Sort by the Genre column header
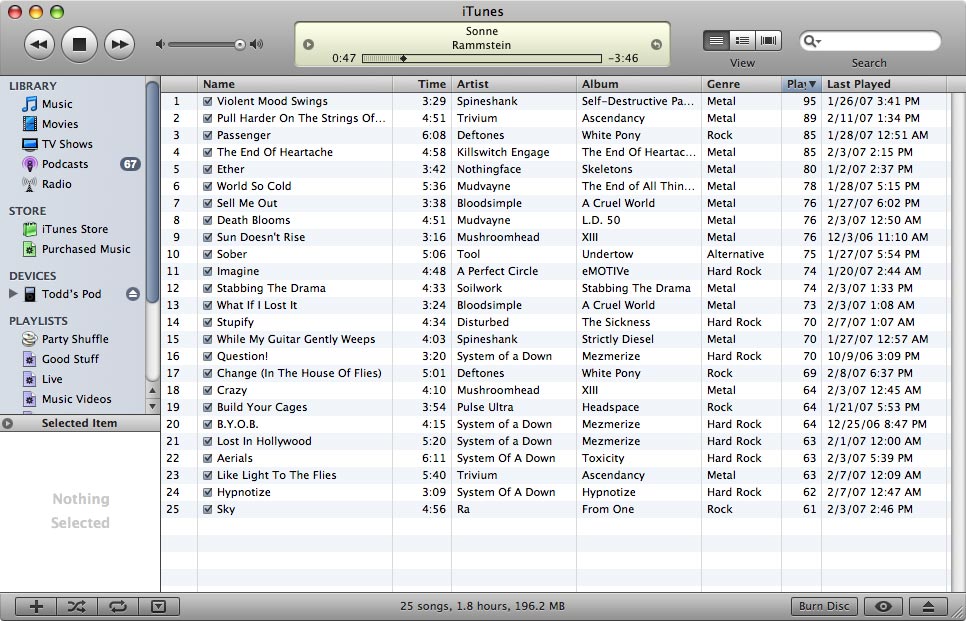Screen dimensions: 966x621 pyautogui.click(x=741, y=84)
